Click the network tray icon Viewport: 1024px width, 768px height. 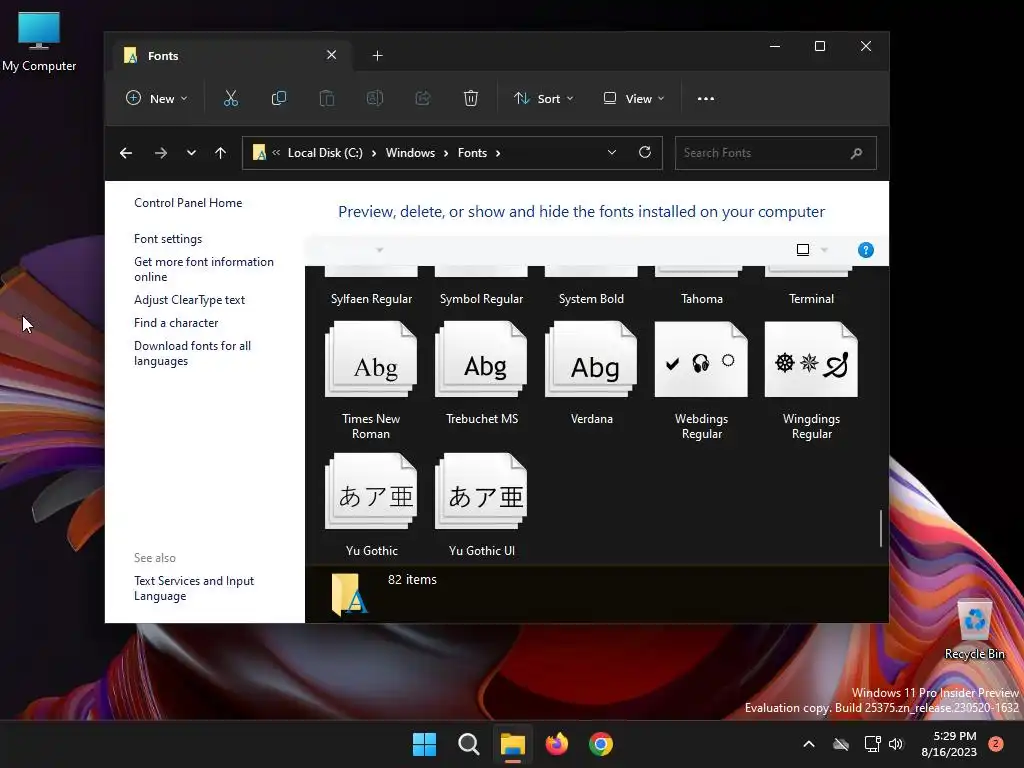pos(872,744)
